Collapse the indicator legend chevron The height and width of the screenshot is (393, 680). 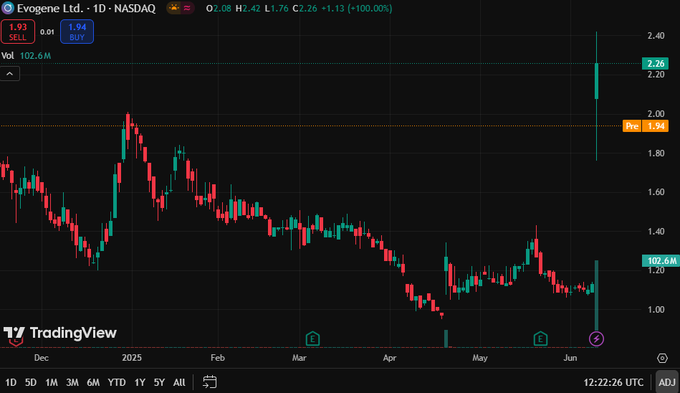(10, 74)
